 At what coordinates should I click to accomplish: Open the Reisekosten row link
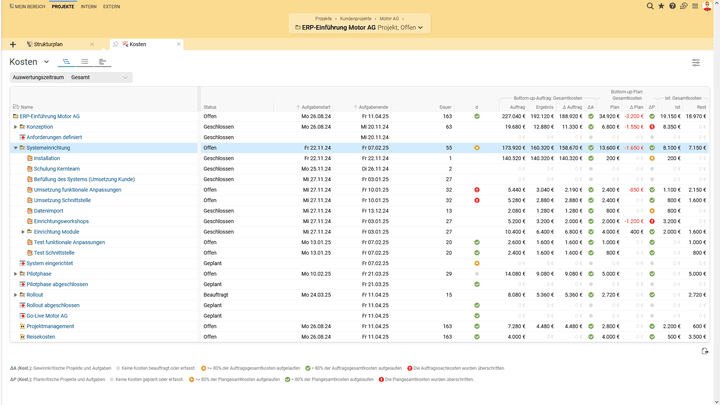point(41,337)
